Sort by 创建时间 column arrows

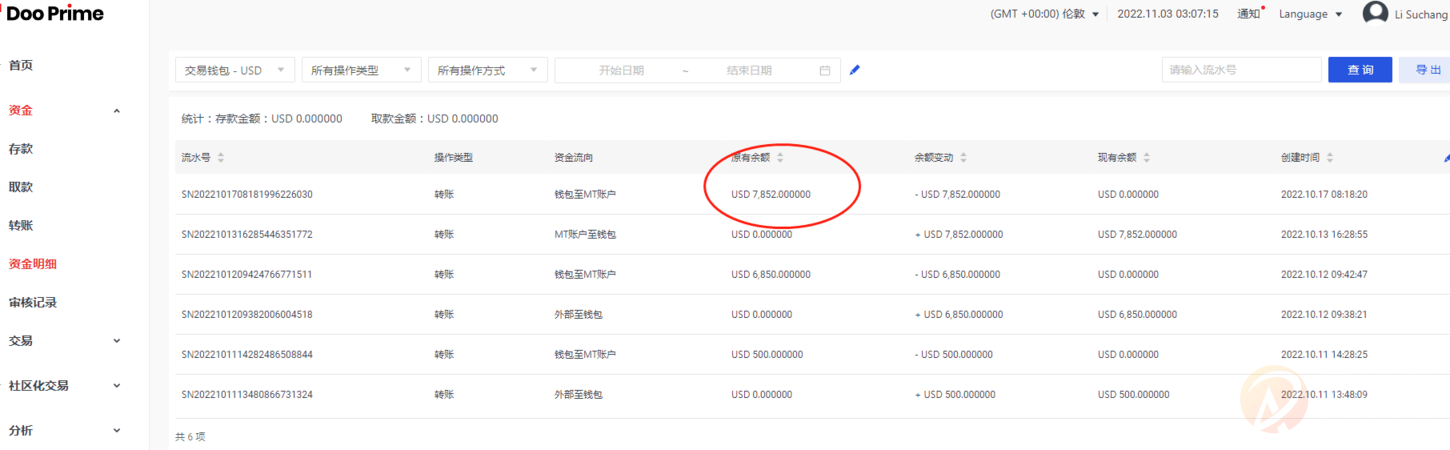click(x=1330, y=158)
